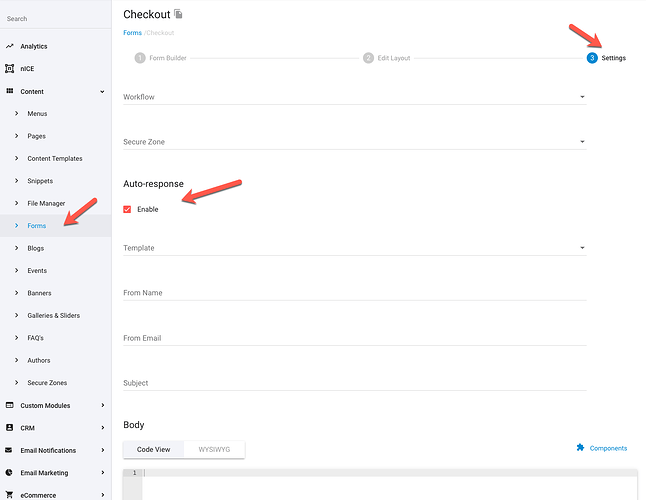Image resolution: width=646 pixels, height=500 pixels.
Task: Click the From Email input field
Action: pos(355,338)
